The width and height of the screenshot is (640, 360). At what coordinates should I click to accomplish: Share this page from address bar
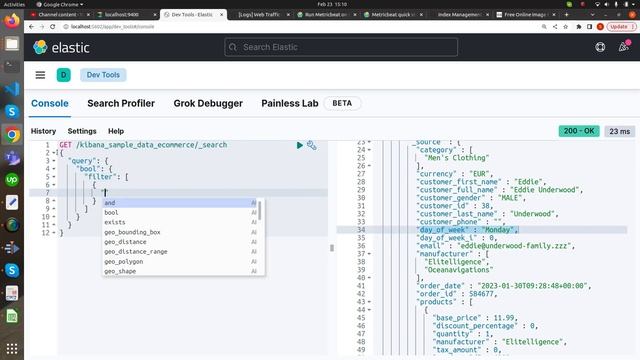(555, 27)
